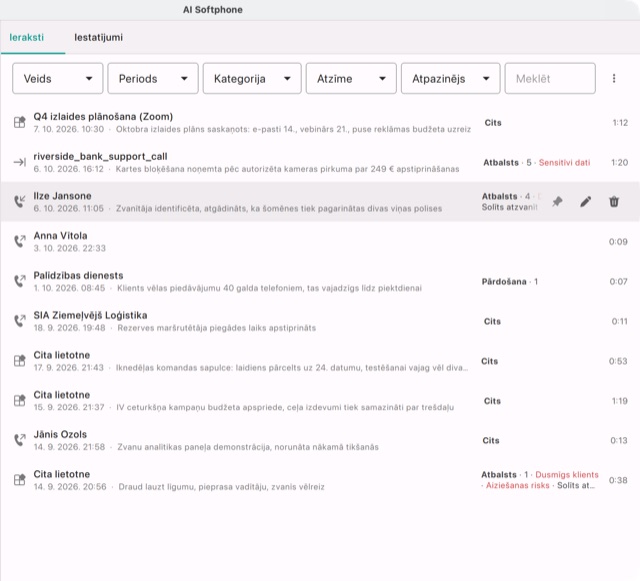Open the Palīdzības dienests recording
This screenshot has height=581, width=640.
click(320, 281)
